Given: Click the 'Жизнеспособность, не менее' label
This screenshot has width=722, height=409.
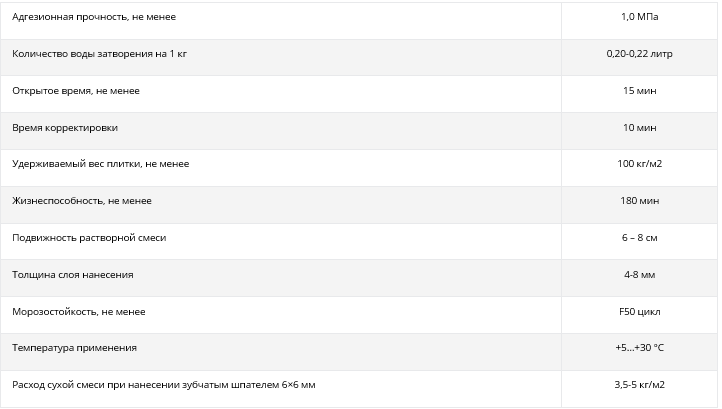Looking at the screenshot, I should [82, 201].
